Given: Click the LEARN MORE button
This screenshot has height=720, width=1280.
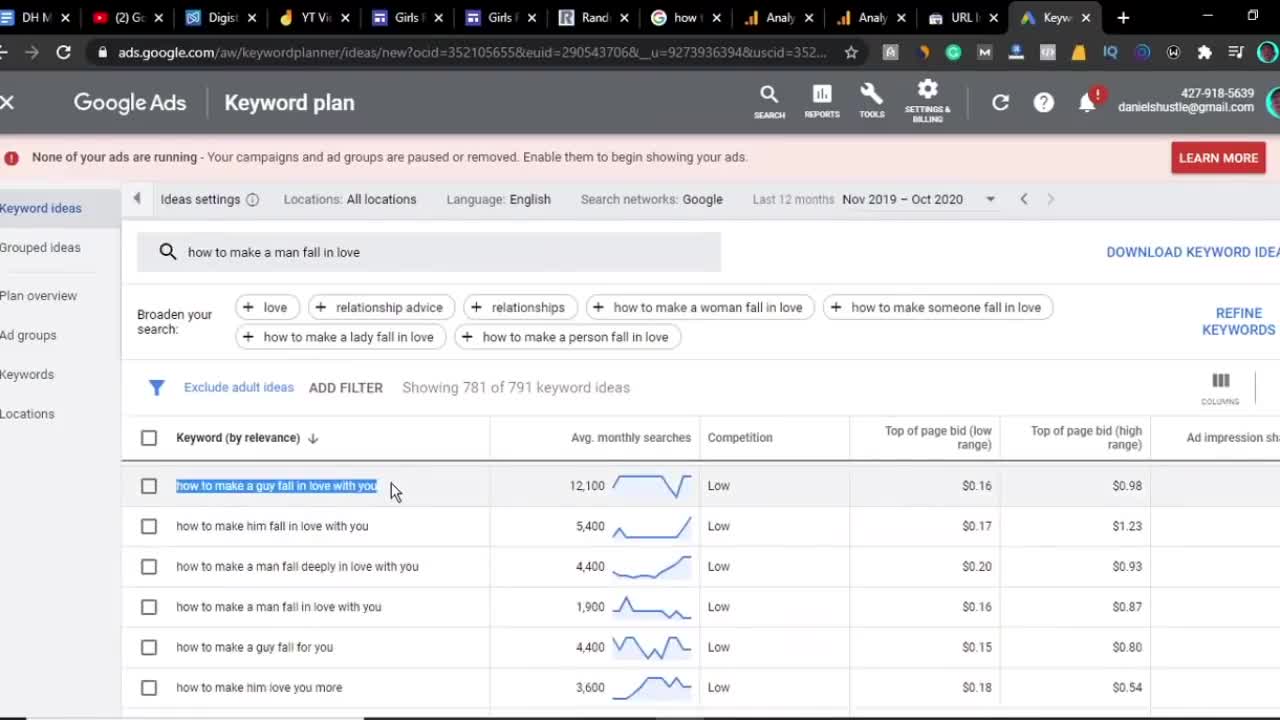Looking at the screenshot, I should tap(1218, 157).
